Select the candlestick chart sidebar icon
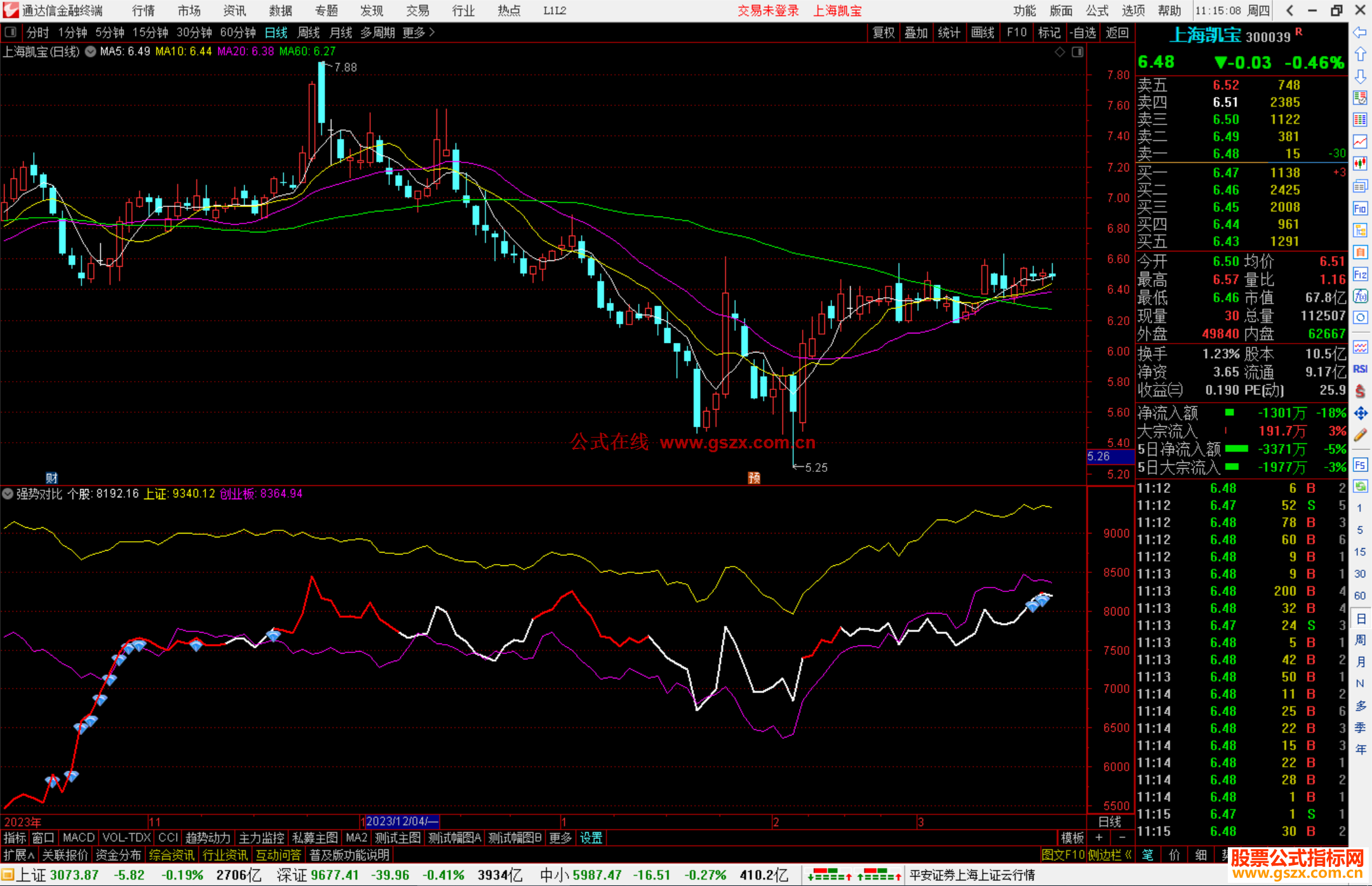The image size is (1372, 886). click(1360, 164)
